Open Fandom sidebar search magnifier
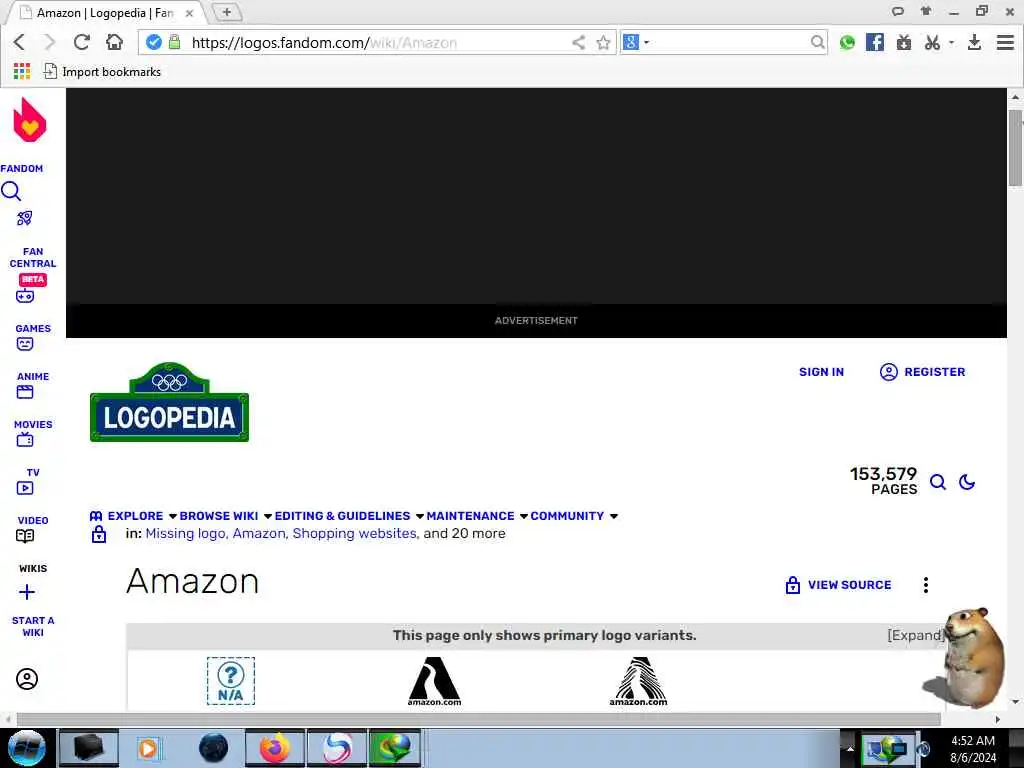Screen dimensions: 1024x768 coord(11,191)
